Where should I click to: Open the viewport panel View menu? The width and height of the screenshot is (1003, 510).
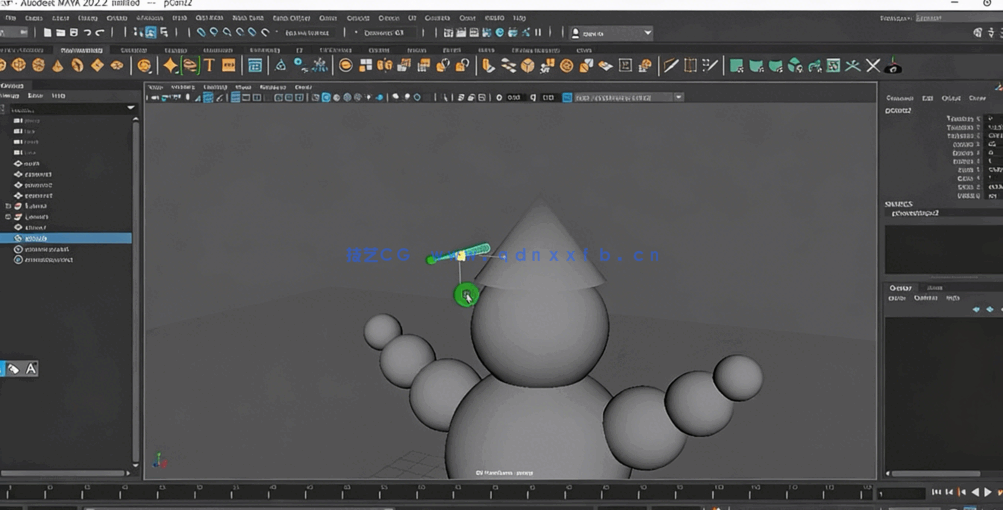pyautogui.click(x=155, y=87)
